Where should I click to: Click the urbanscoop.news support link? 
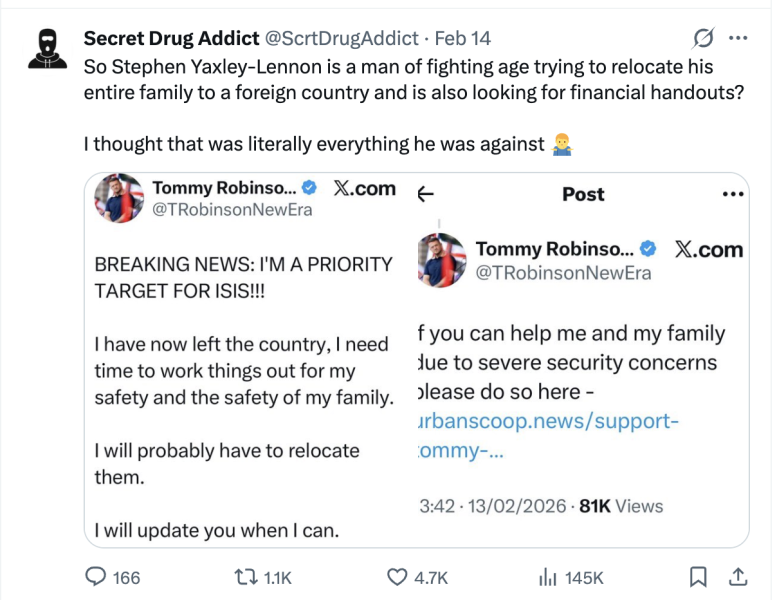[x=546, y=435]
